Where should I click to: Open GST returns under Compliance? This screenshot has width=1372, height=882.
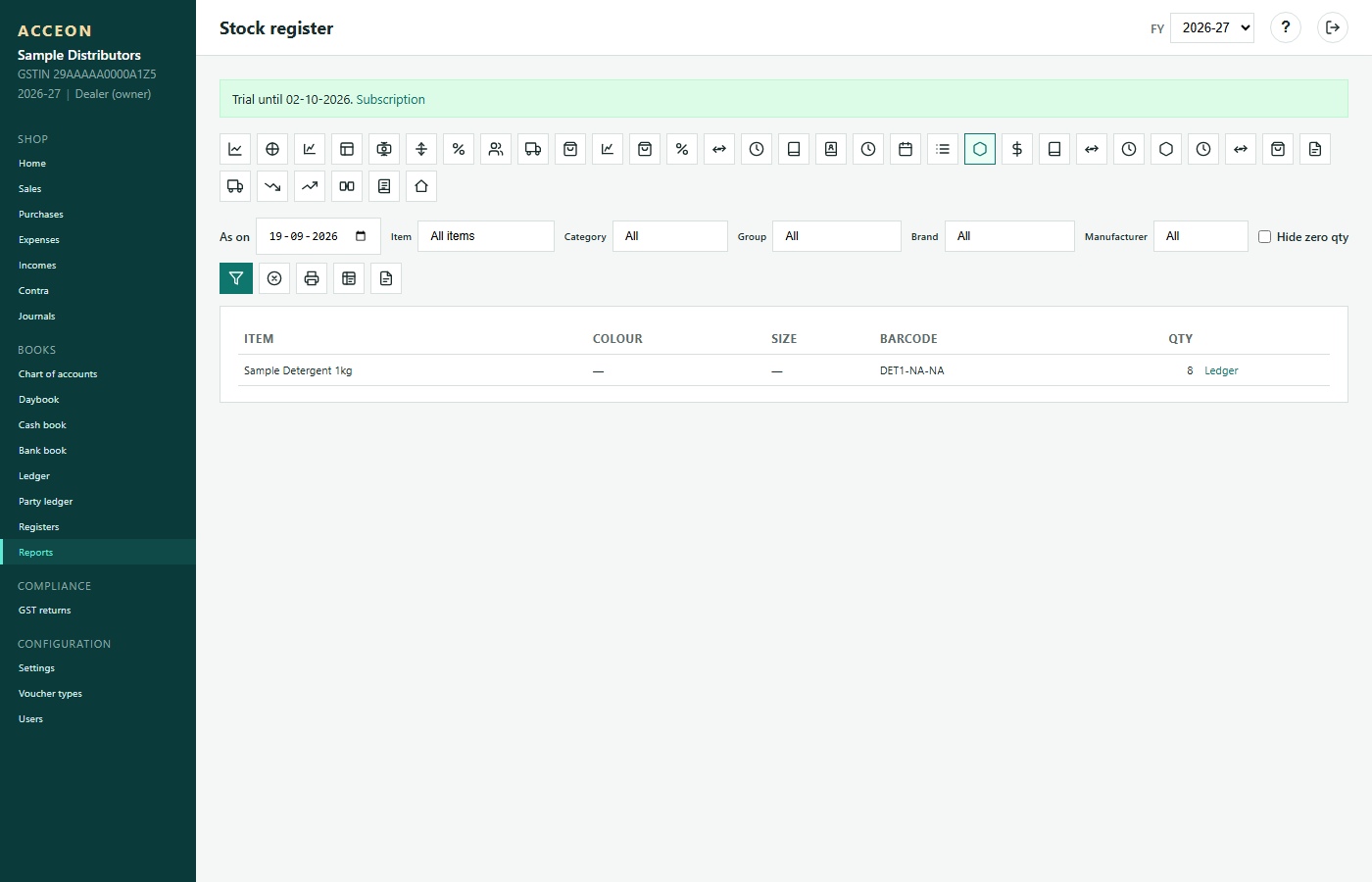tap(98, 611)
